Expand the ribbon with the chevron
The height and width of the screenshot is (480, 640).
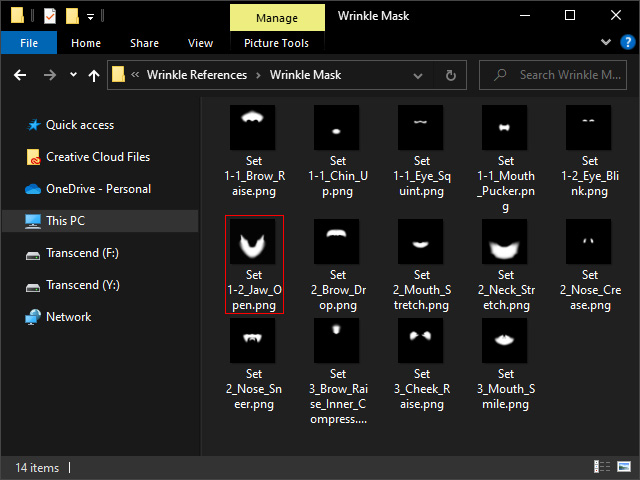[x=605, y=43]
